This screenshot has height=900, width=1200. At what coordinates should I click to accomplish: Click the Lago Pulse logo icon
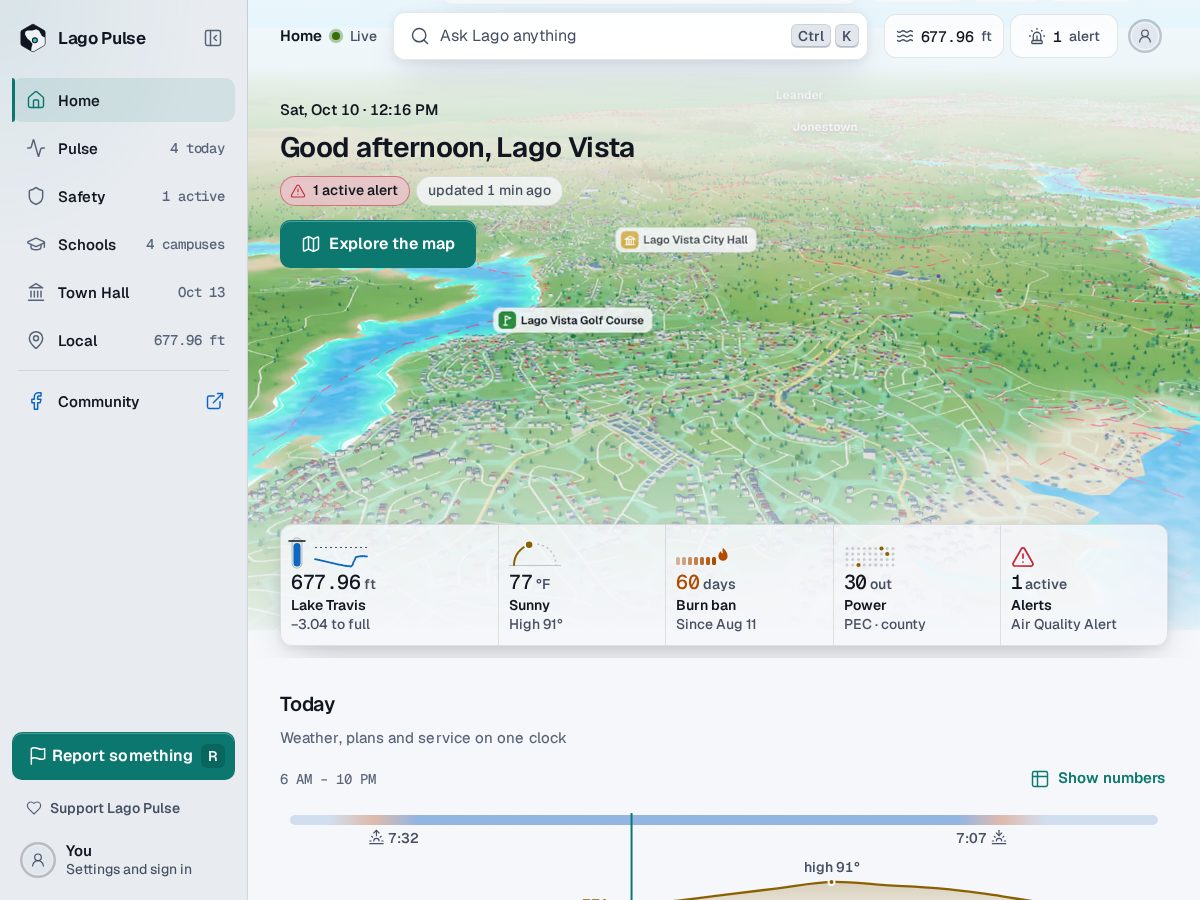click(33, 38)
